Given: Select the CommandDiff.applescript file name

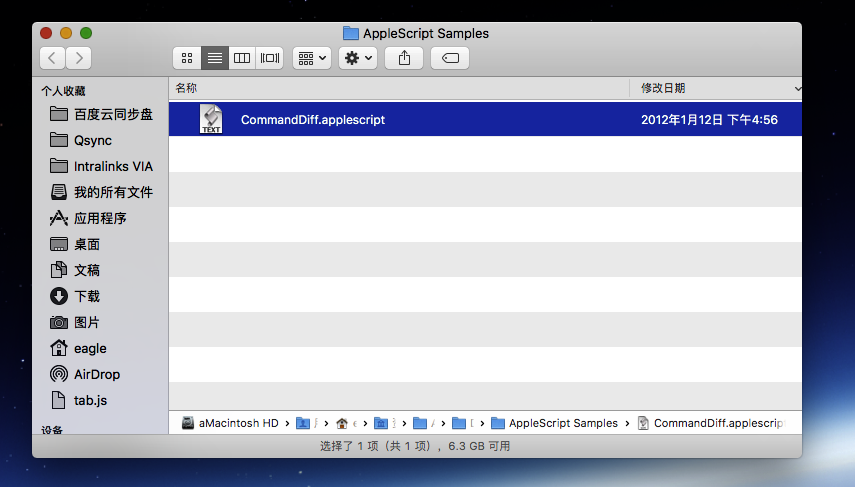Looking at the screenshot, I should (x=313, y=119).
